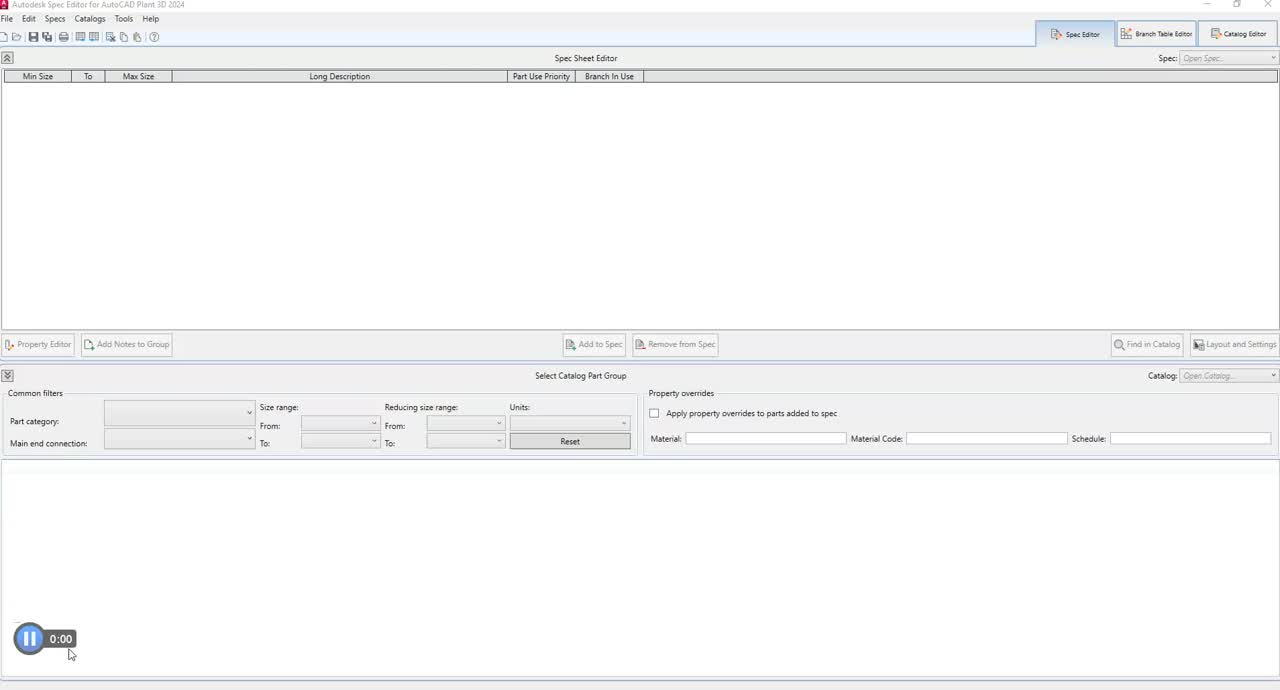Switch to the Branch Table Editor tab
Viewport: 1280px width, 690px height.
click(1155, 33)
